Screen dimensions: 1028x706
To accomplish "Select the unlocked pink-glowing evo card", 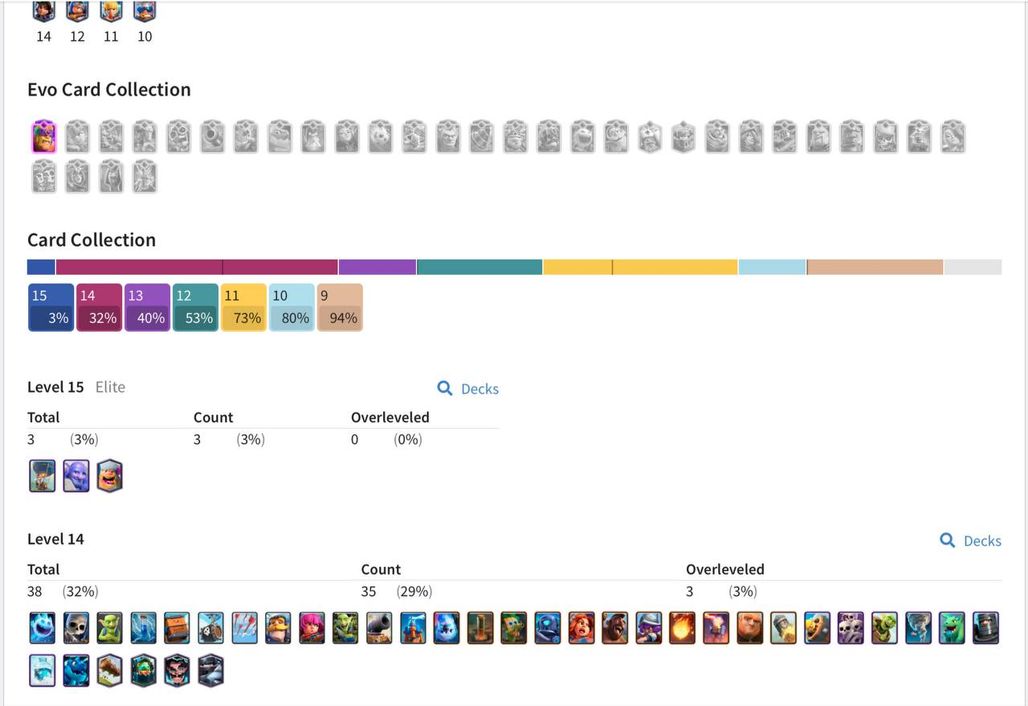I will [43, 136].
